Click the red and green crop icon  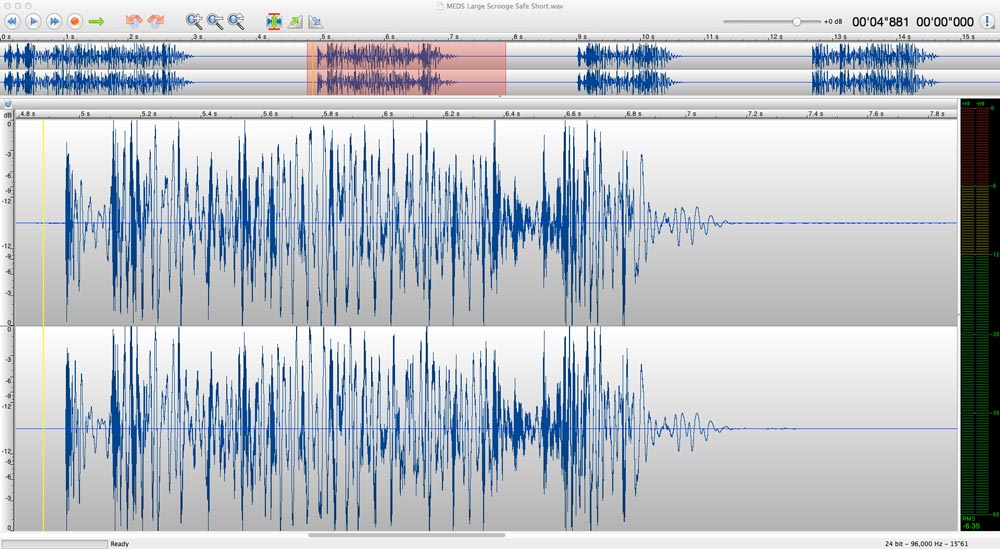tap(273, 21)
